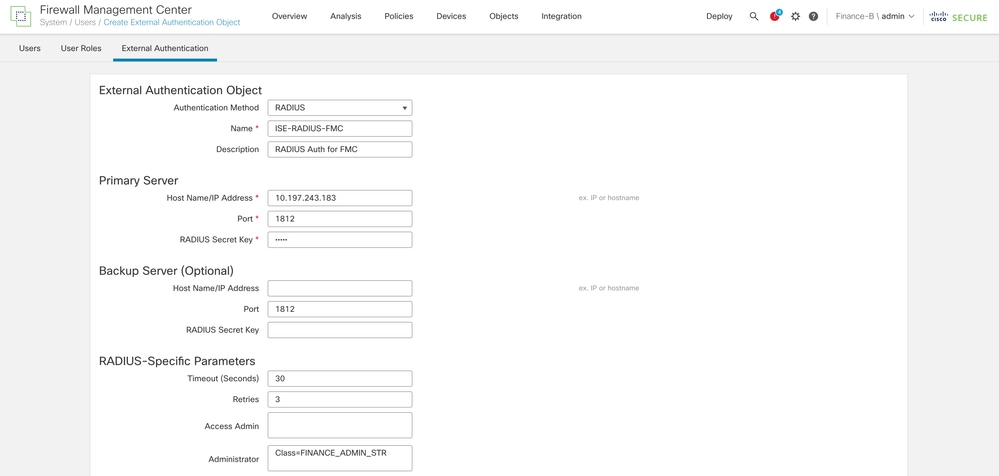
Task: Click the Deploy button
Action: [x=719, y=17]
